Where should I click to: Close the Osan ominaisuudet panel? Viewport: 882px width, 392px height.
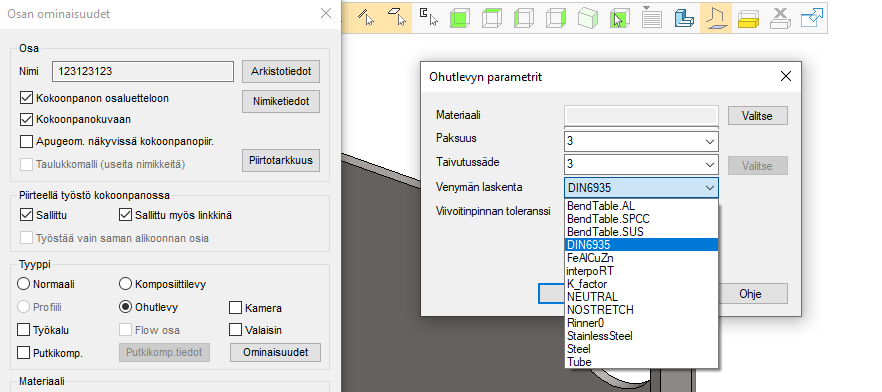click(326, 13)
